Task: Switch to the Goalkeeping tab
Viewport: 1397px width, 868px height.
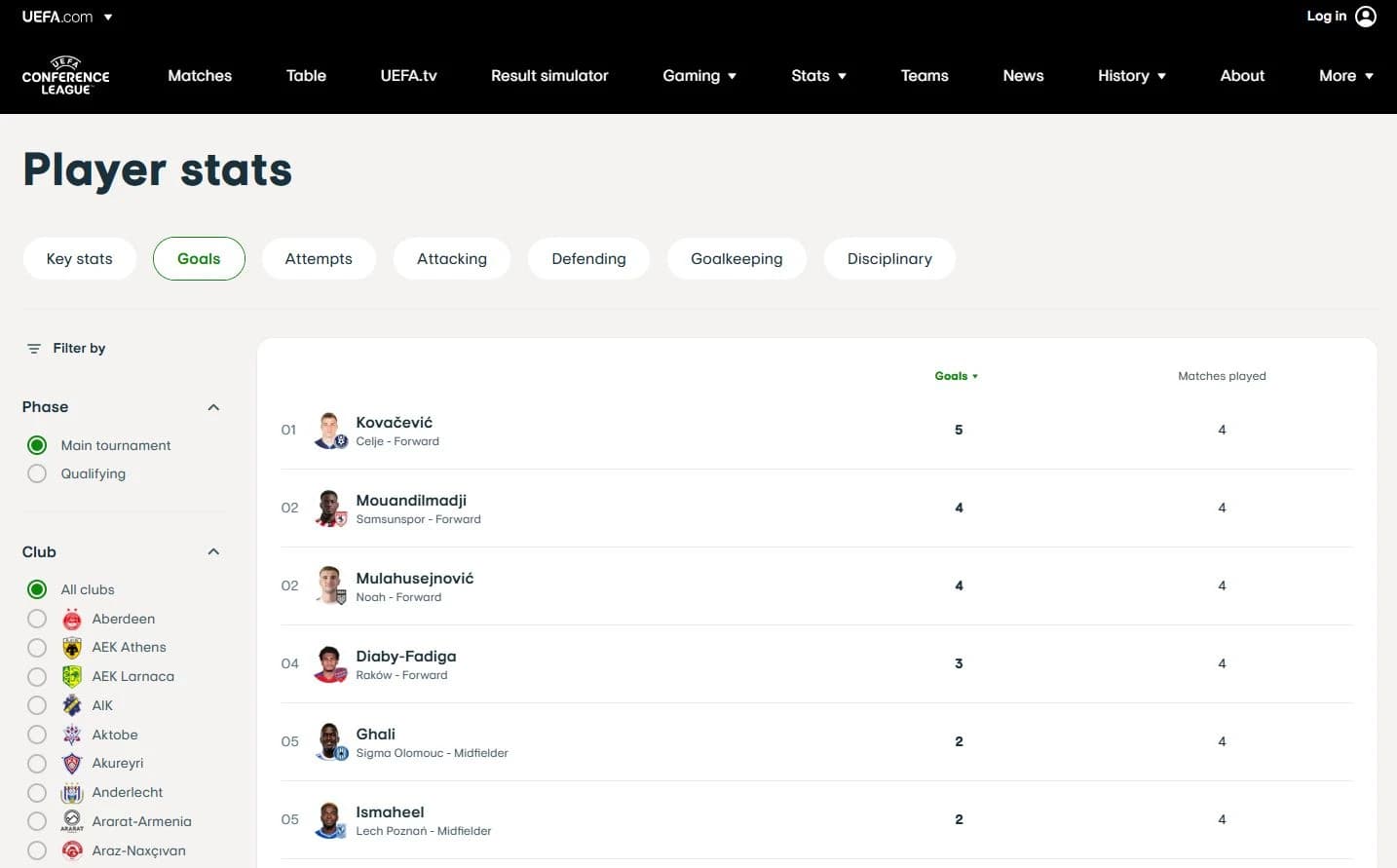Action: tap(736, 259)
